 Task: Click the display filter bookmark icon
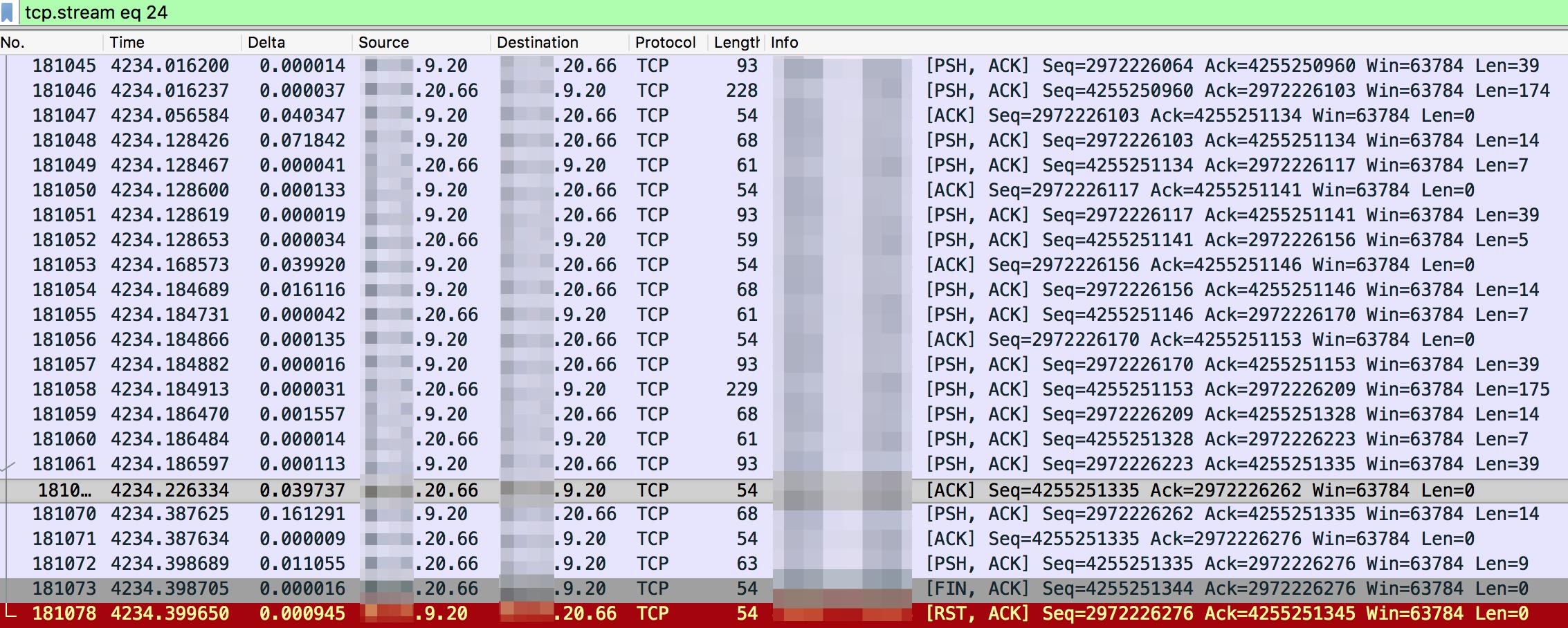tap(8, 12)
